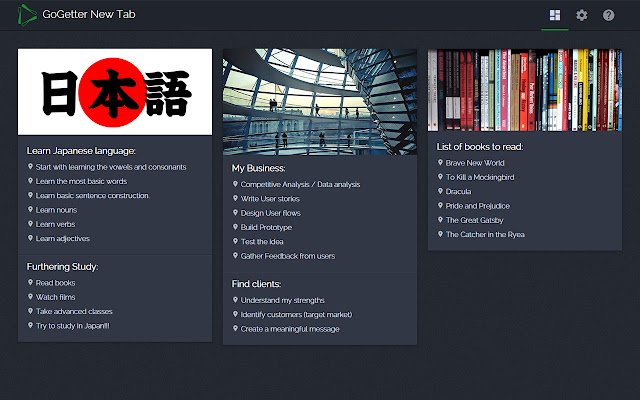
Task: Click pin icon beside Learn adjectives
Action: click(x=30, y=238)
